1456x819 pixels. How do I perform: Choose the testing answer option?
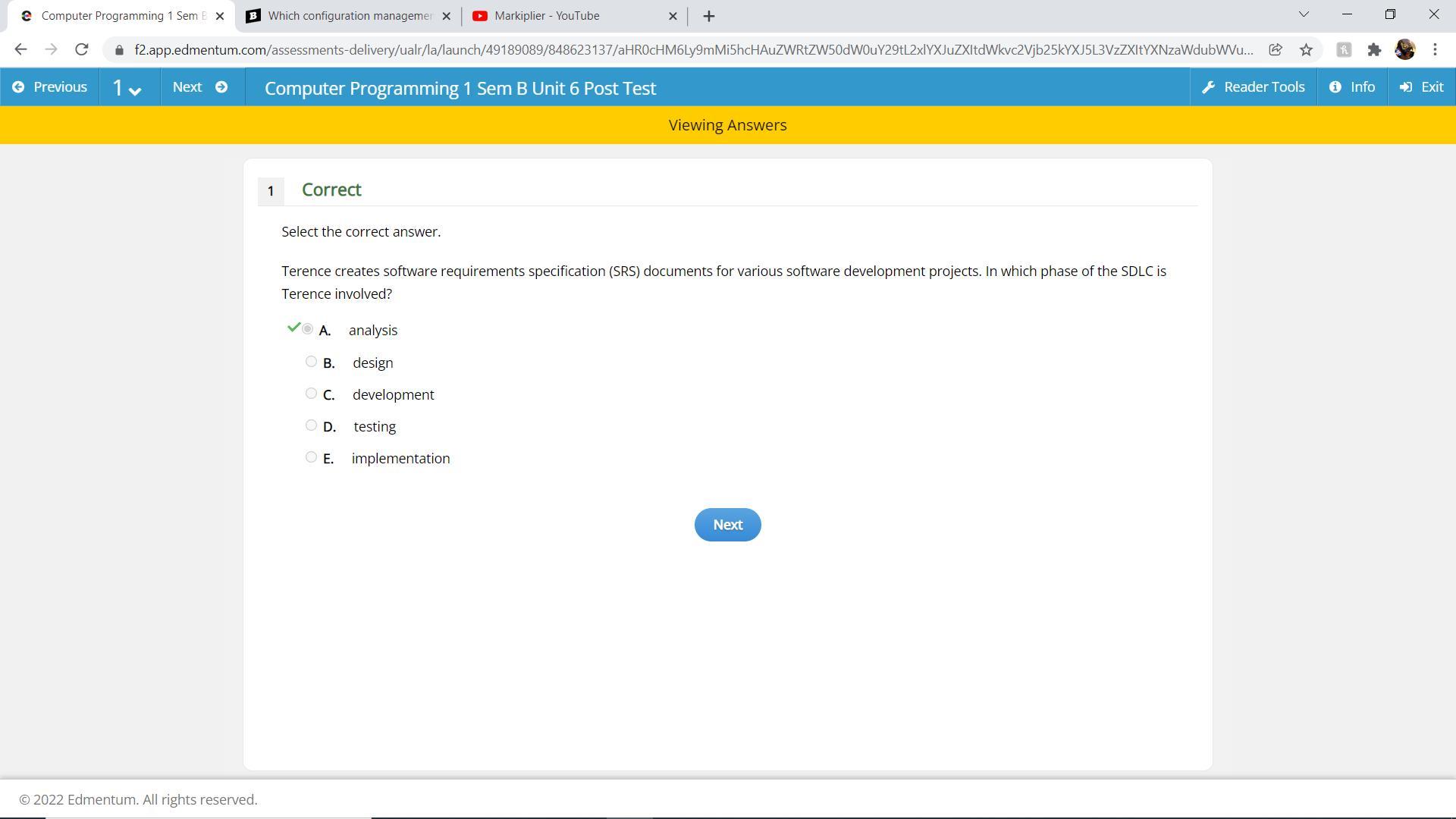(311, 425)
